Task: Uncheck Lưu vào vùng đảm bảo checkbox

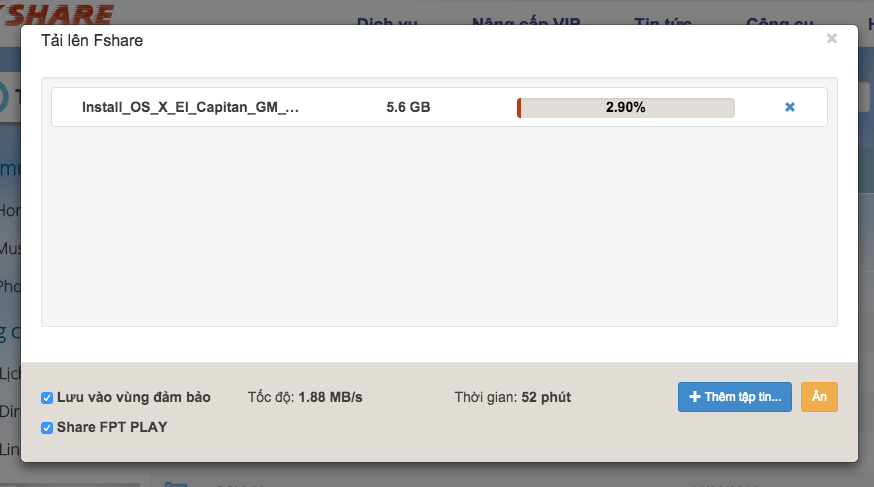Action: pos(47,398)
